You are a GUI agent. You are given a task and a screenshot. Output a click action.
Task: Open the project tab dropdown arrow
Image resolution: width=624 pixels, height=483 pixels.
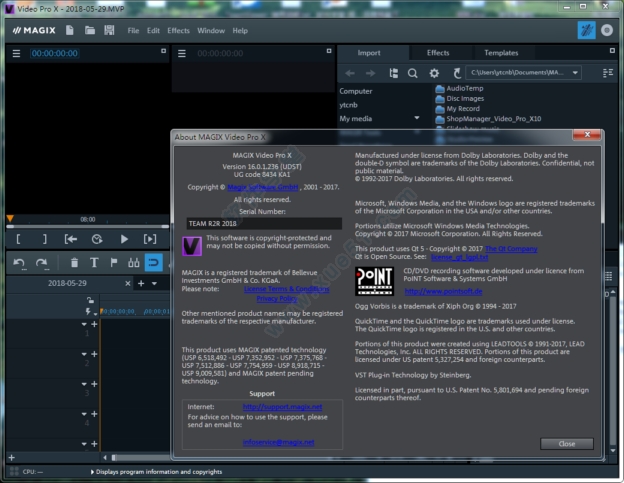(154, 283)
